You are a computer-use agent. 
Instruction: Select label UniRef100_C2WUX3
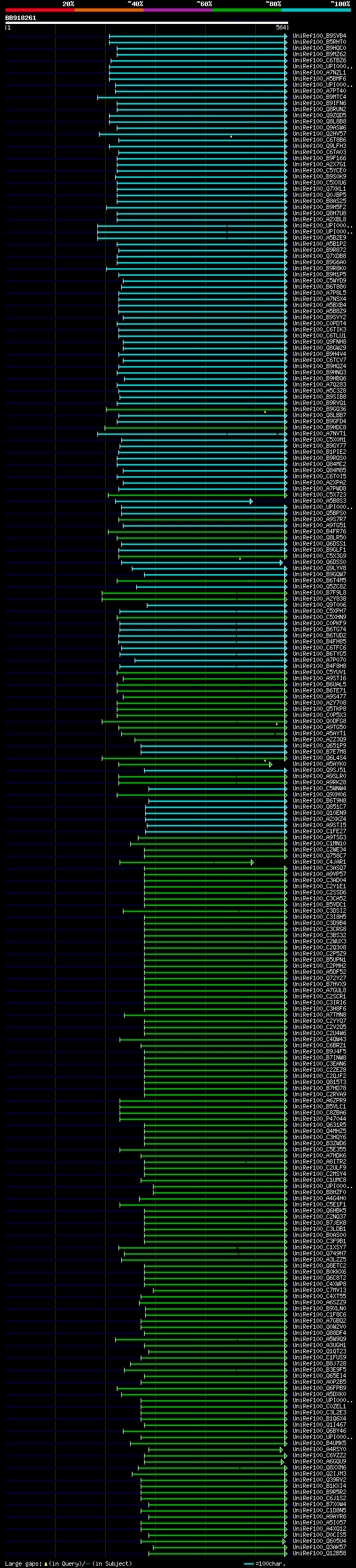319,941
